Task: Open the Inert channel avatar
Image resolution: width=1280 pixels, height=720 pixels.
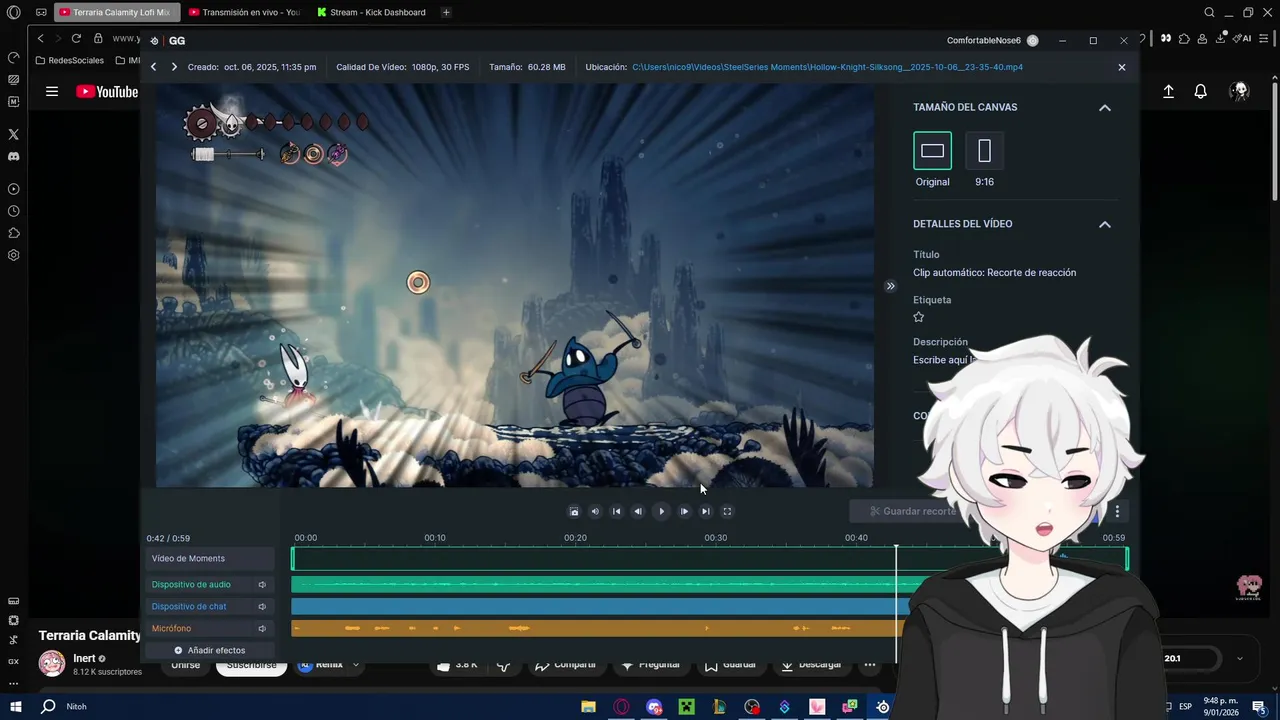Action: click(x=52, y=663)
